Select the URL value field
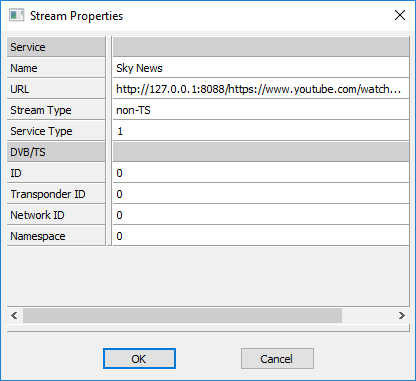 [261, 89]
